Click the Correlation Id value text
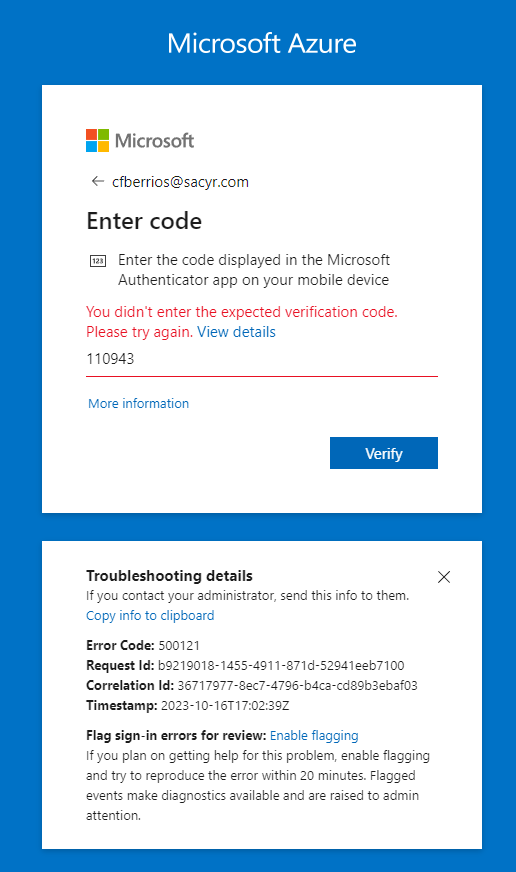 pyautogui.click(x=297, y=686)
